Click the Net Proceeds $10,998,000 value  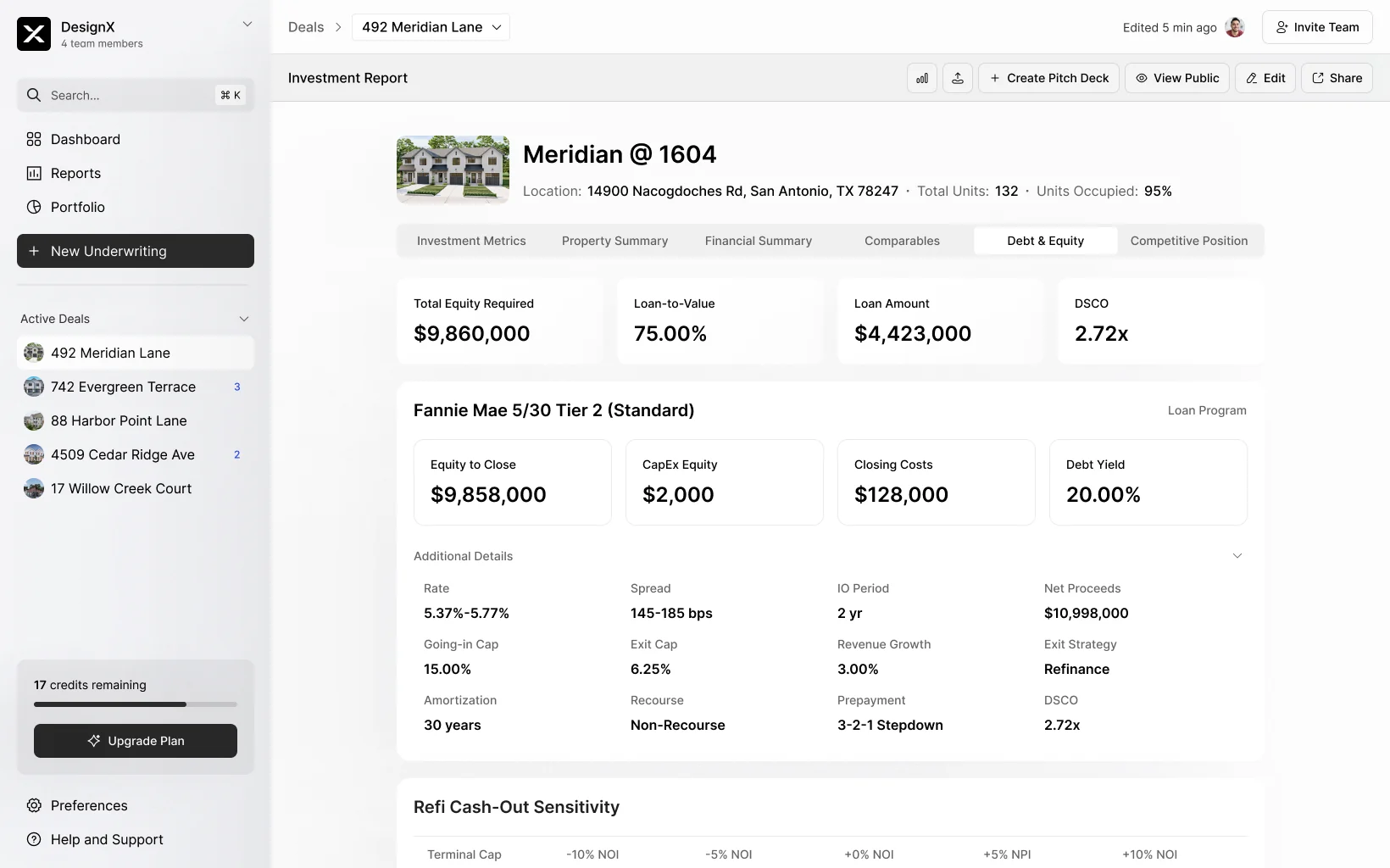pyautogui.click(x=1087, y=613)
